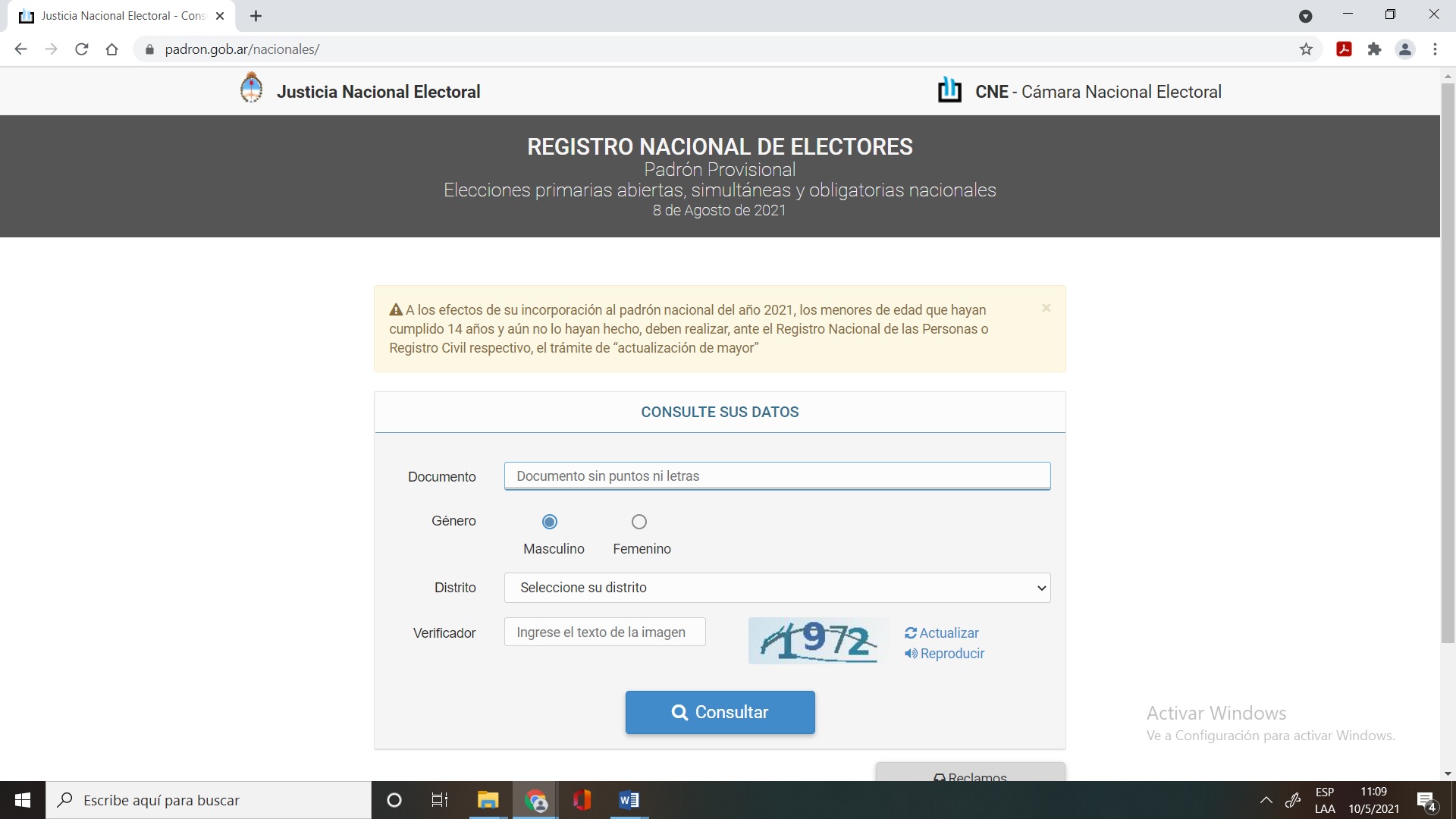Open File Explorer from the taskbar
1456x819 pixels.
pos(488,800)
